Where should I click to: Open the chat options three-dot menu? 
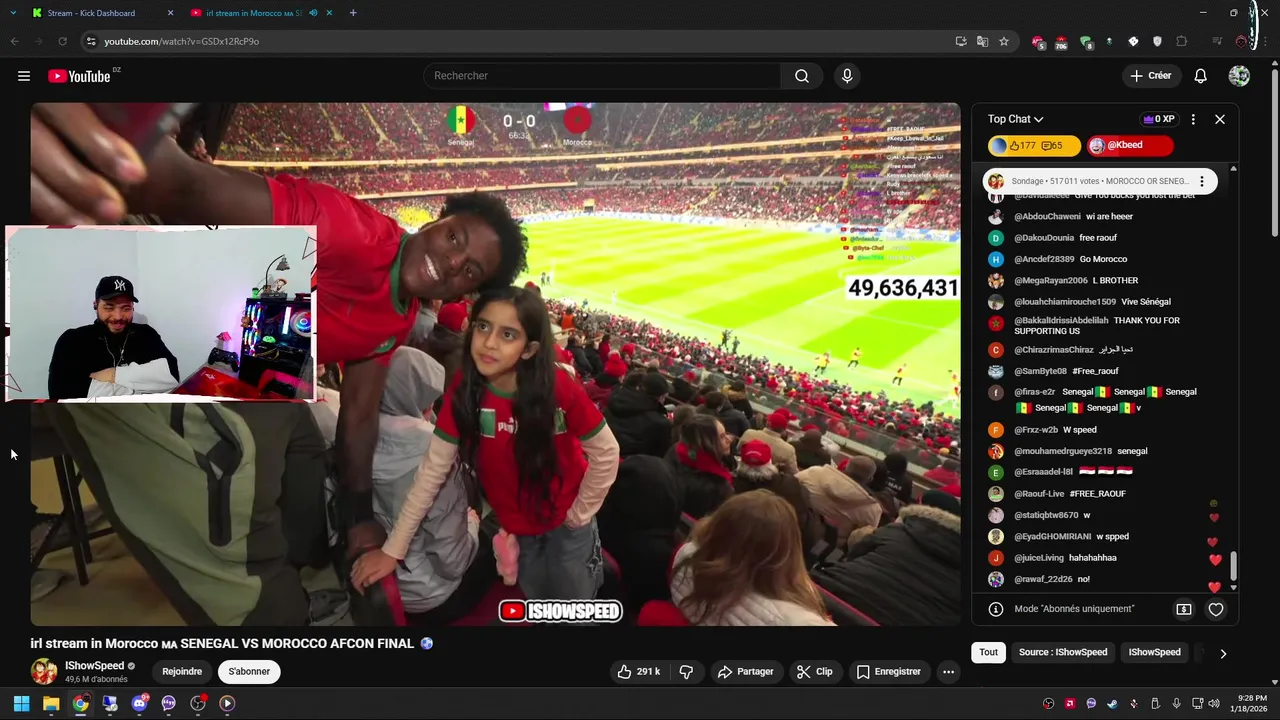(1193, 119)
